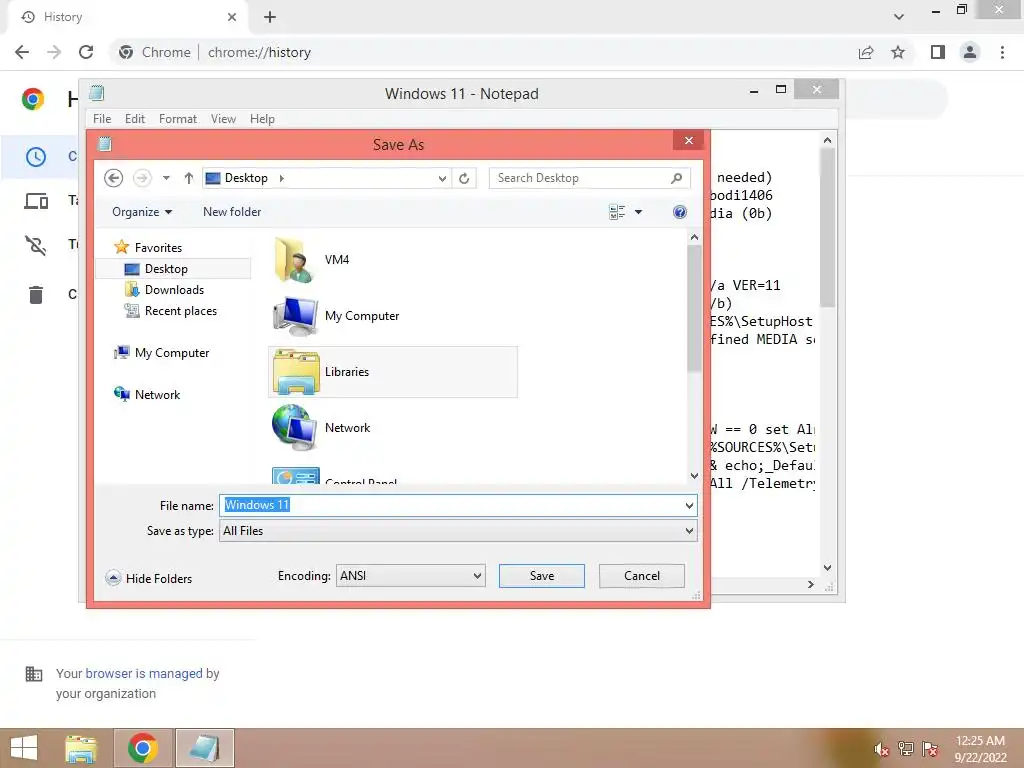The image size is (1024, 768).
Task: Select the VM4 user folder icon
Action: (x=295, y=259)
